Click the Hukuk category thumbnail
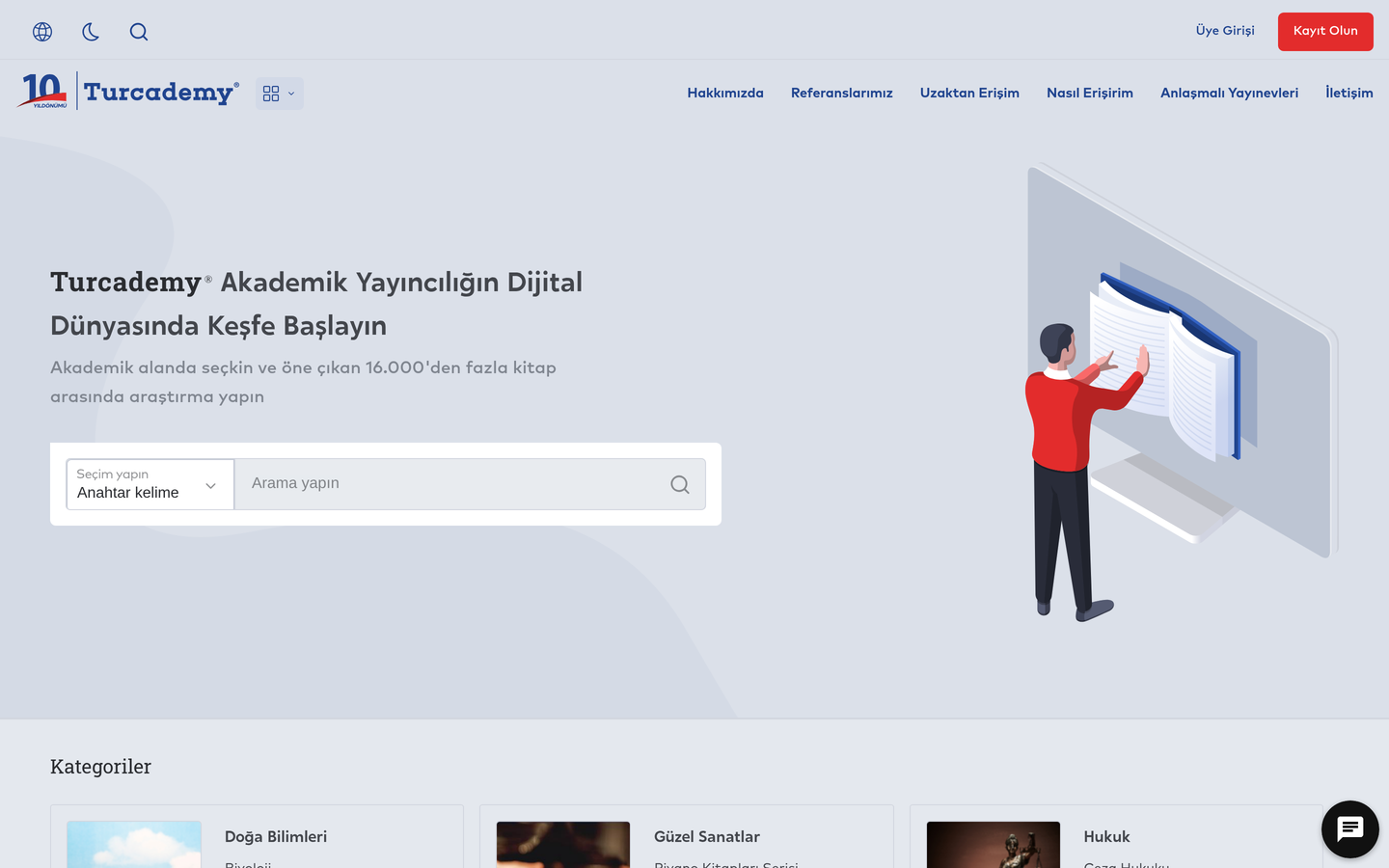 pyautogui.click(x=994, y=845)
